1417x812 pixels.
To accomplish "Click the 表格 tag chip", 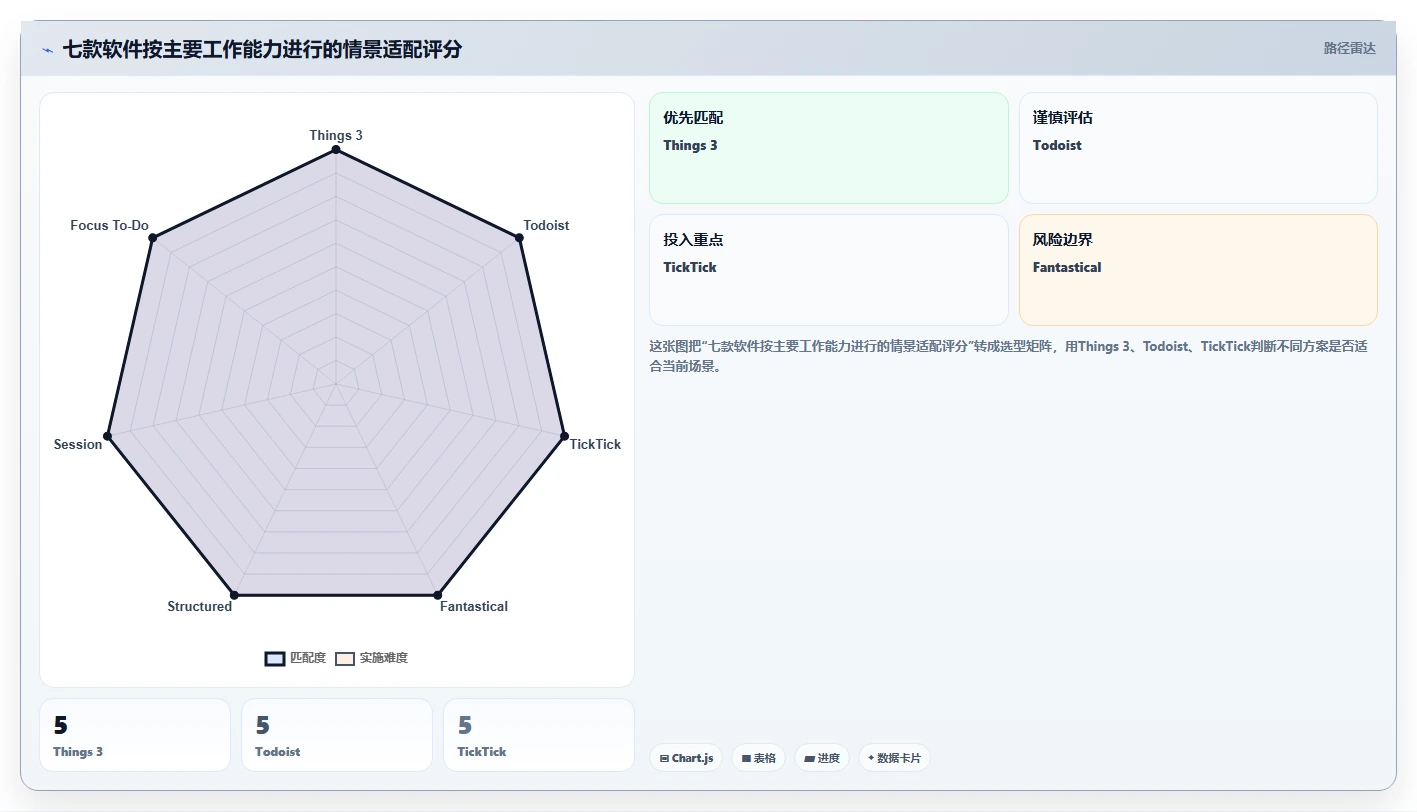I will point(759,758).
